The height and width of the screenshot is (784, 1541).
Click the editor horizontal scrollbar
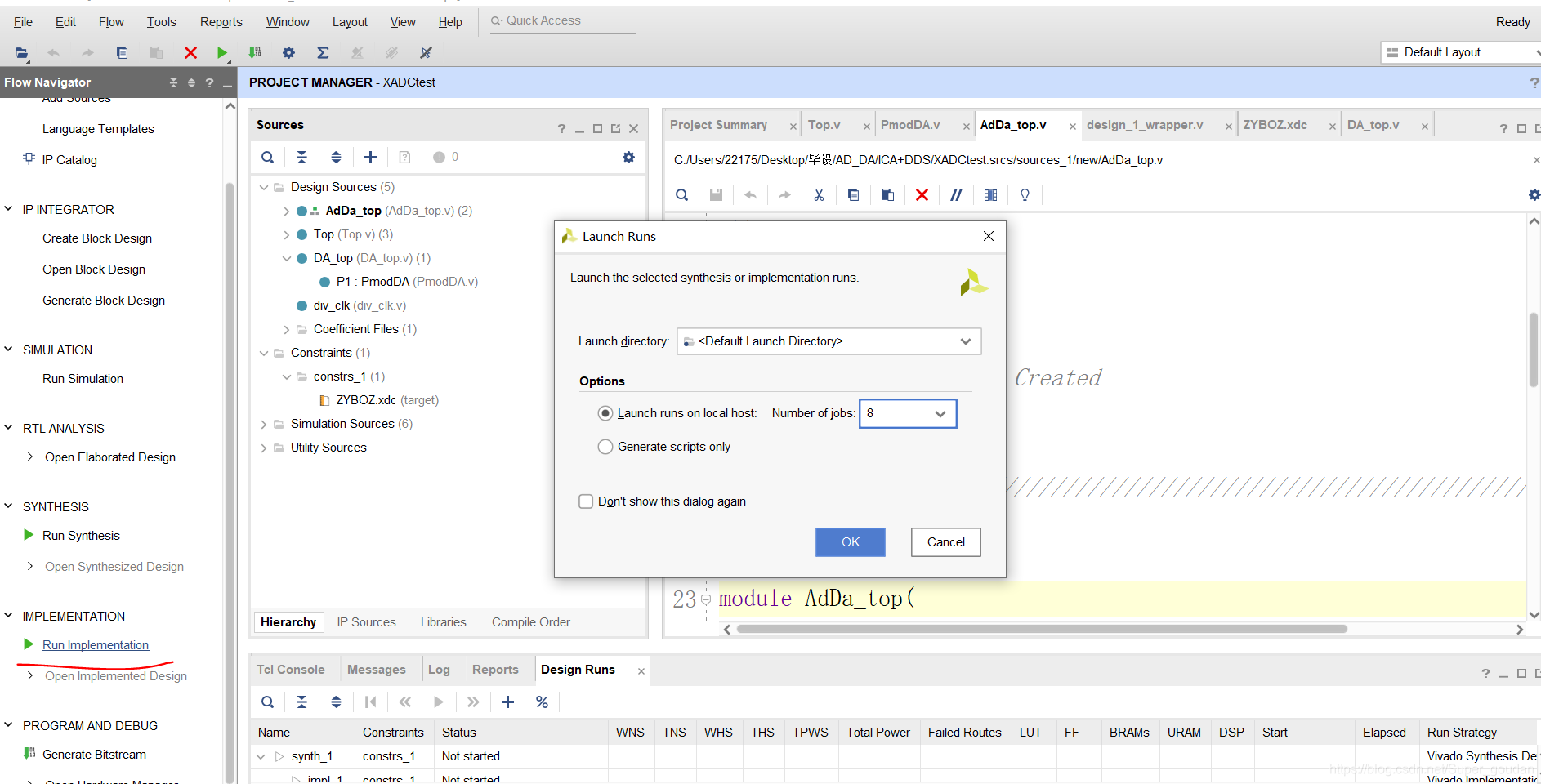coord(1042,630)
